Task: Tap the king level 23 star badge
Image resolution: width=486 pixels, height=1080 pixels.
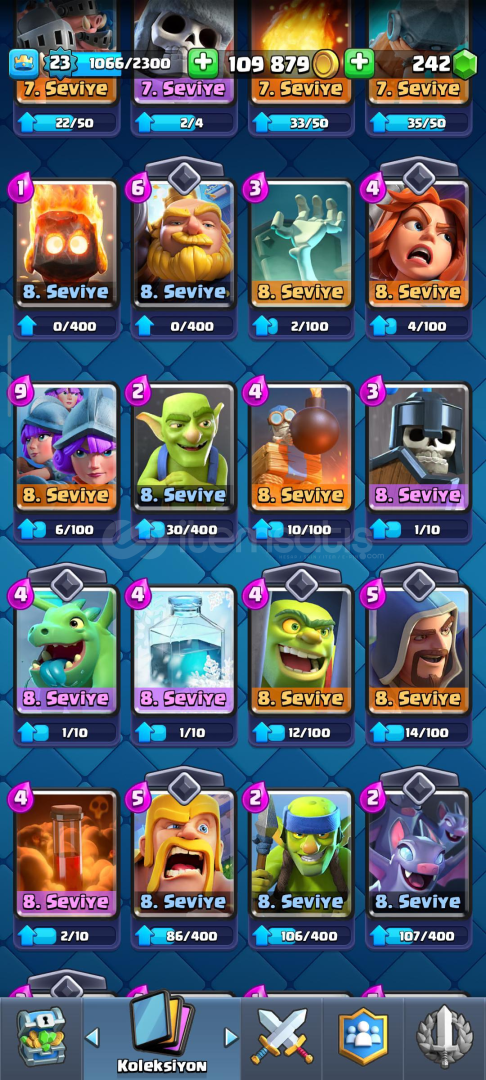Action: tap(60, 64)
